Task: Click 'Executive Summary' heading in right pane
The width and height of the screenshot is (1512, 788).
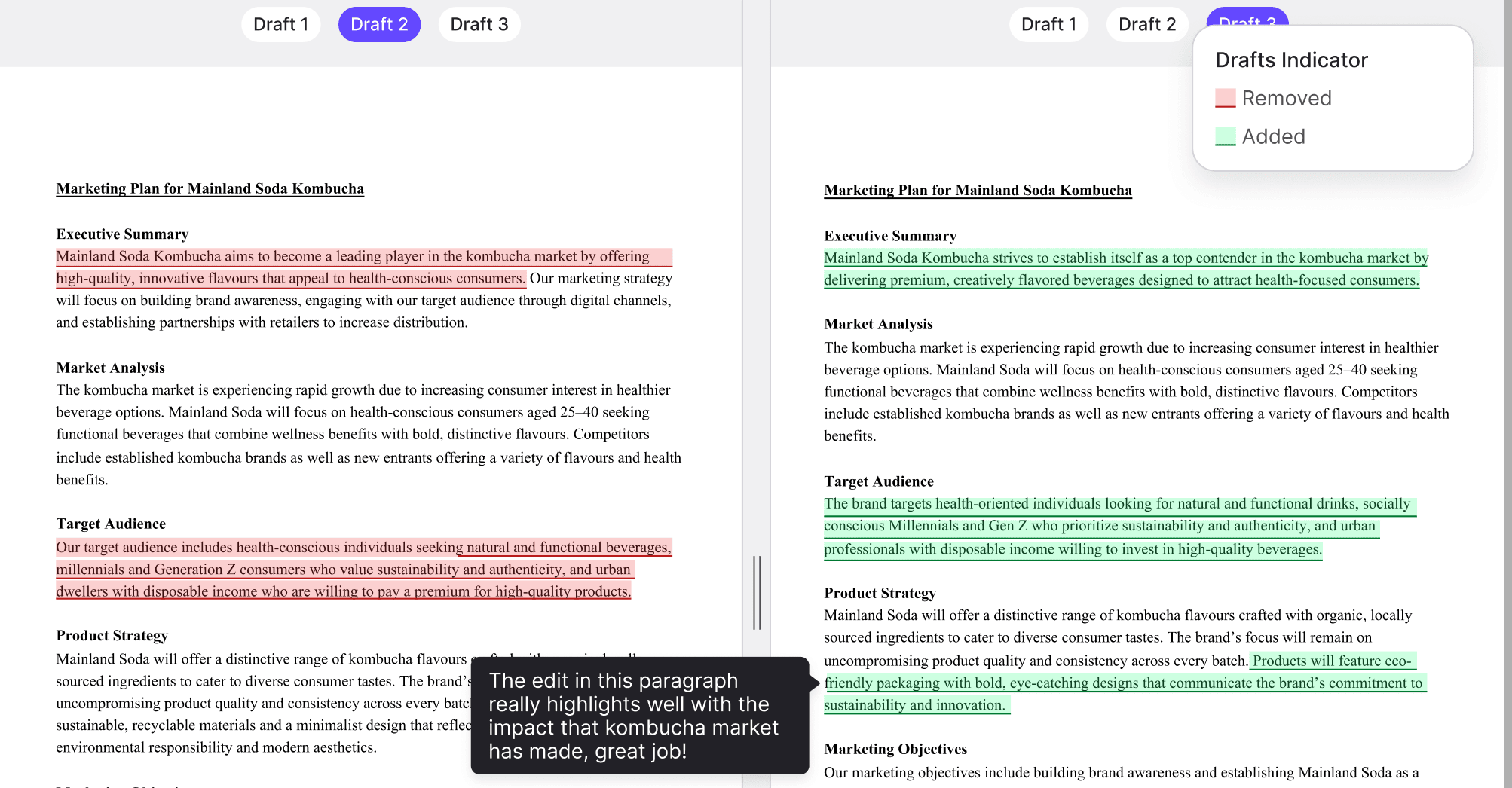Action: click(x=890, y=236)
